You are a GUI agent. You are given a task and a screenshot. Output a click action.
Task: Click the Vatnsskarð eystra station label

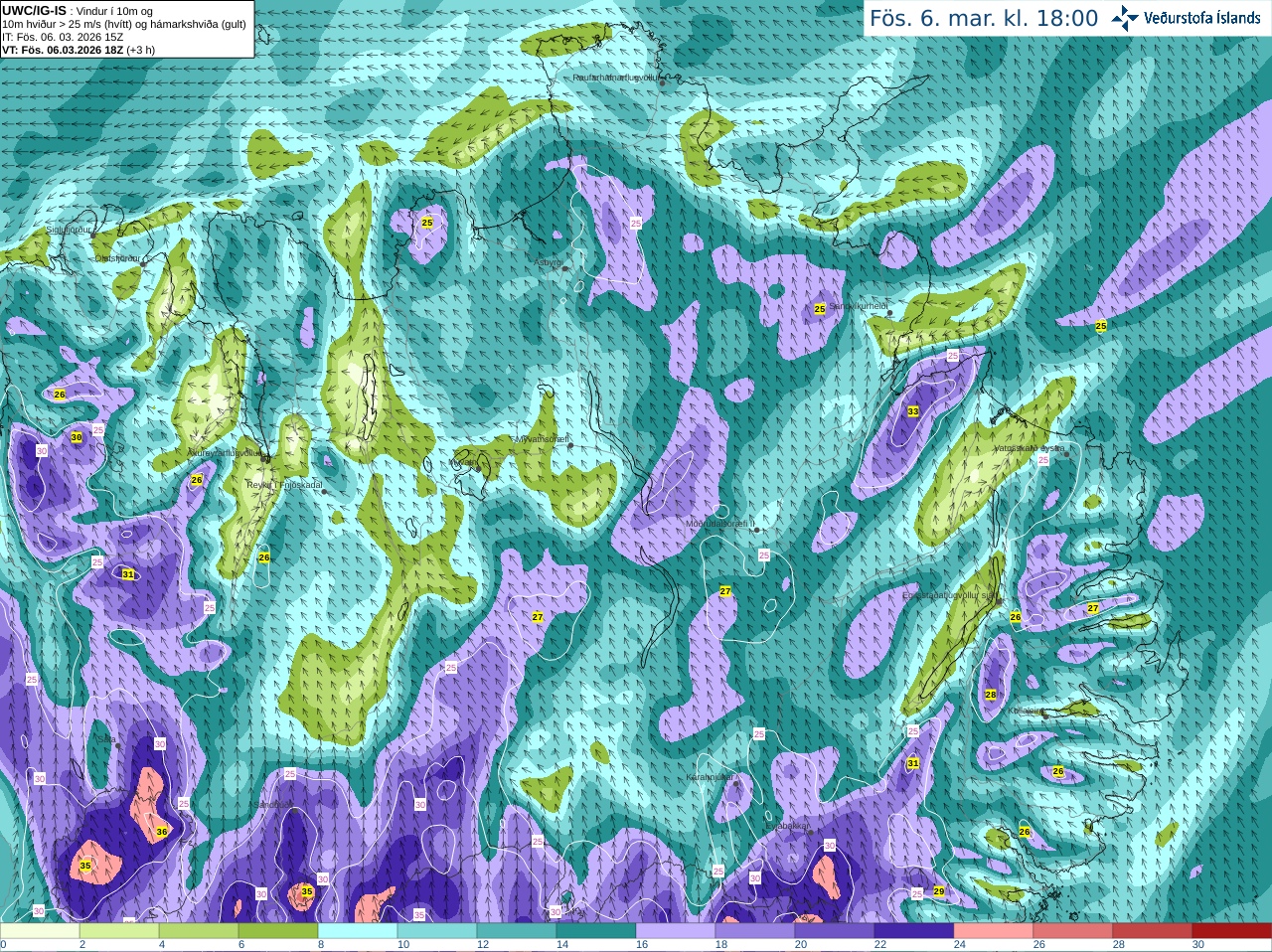[1030, 448]
